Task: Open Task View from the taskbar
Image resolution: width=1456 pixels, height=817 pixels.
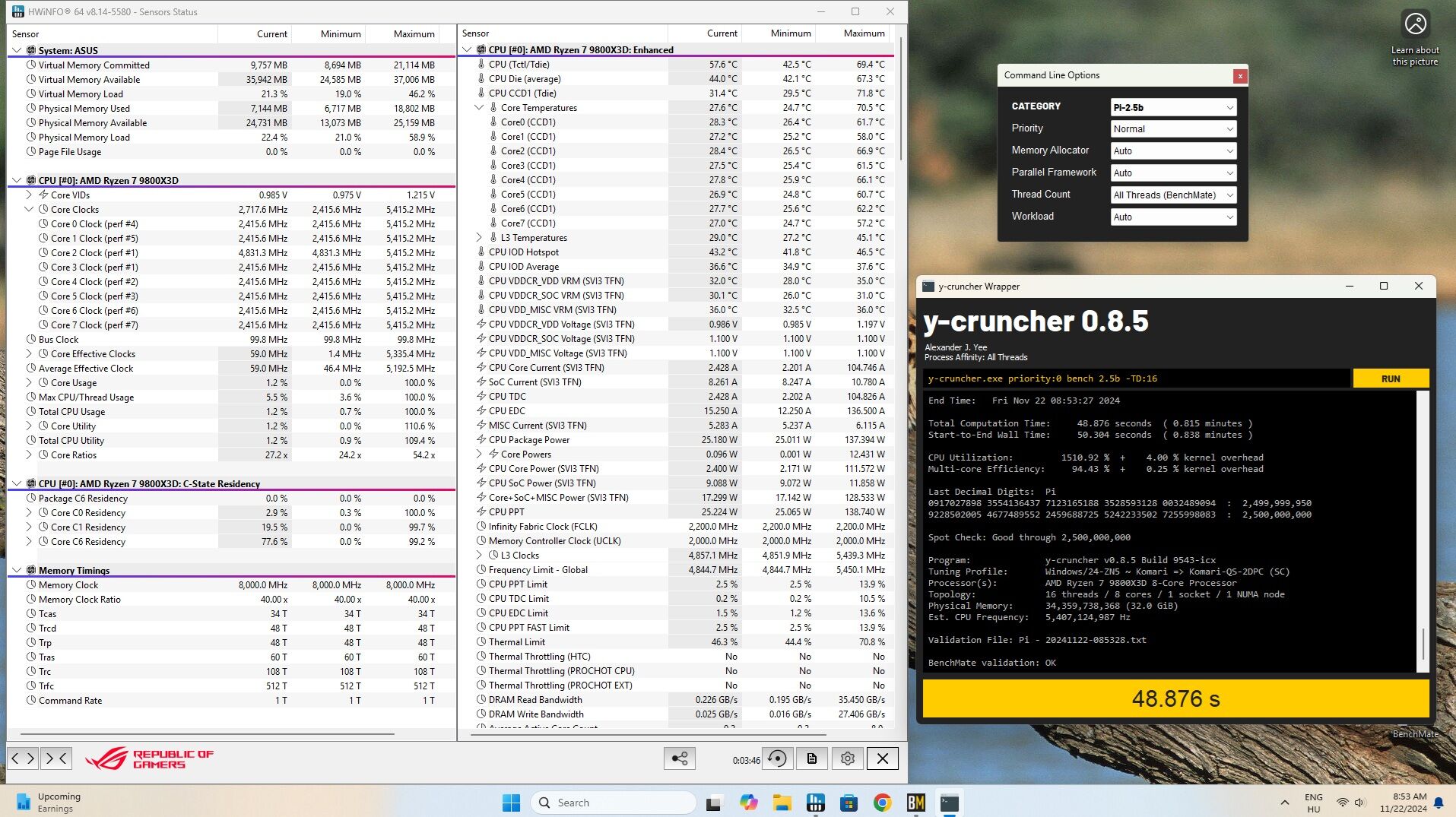Action: coord(713,803)
